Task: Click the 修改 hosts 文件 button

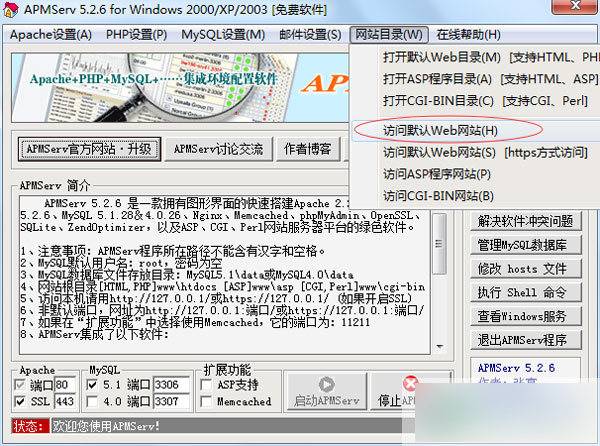Action: [x=523, y=268]
